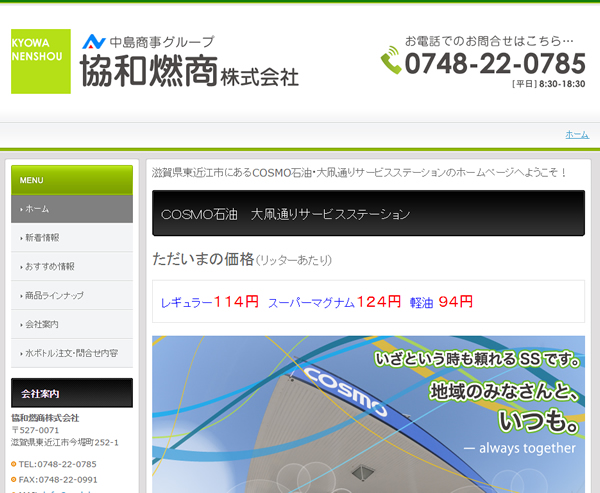Click the postal code 〒527-0071
This screenshot has width=600, height=493.
[x=35, y=430]
